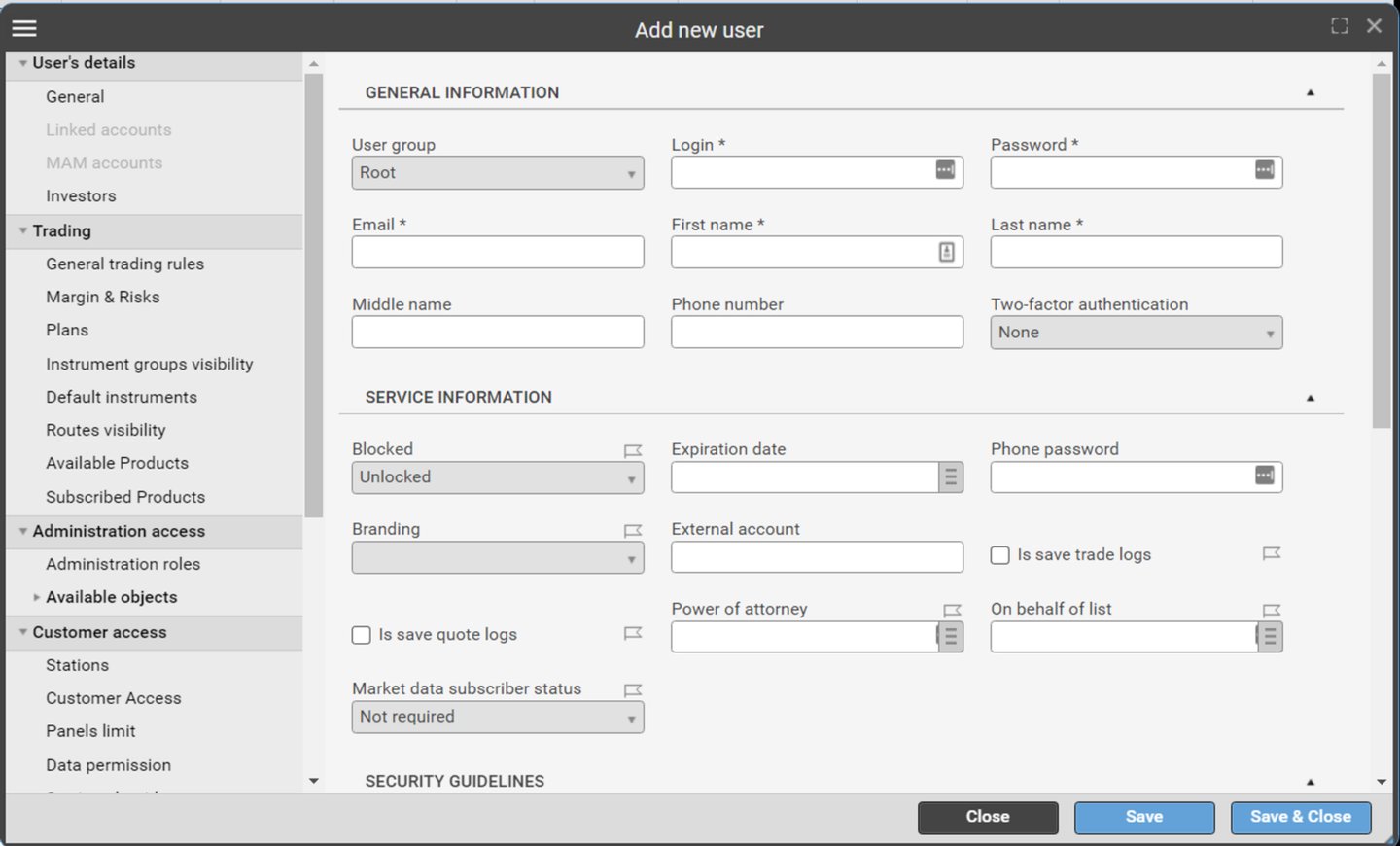Check the Is save quote logs checkbox

click(361, 634)
